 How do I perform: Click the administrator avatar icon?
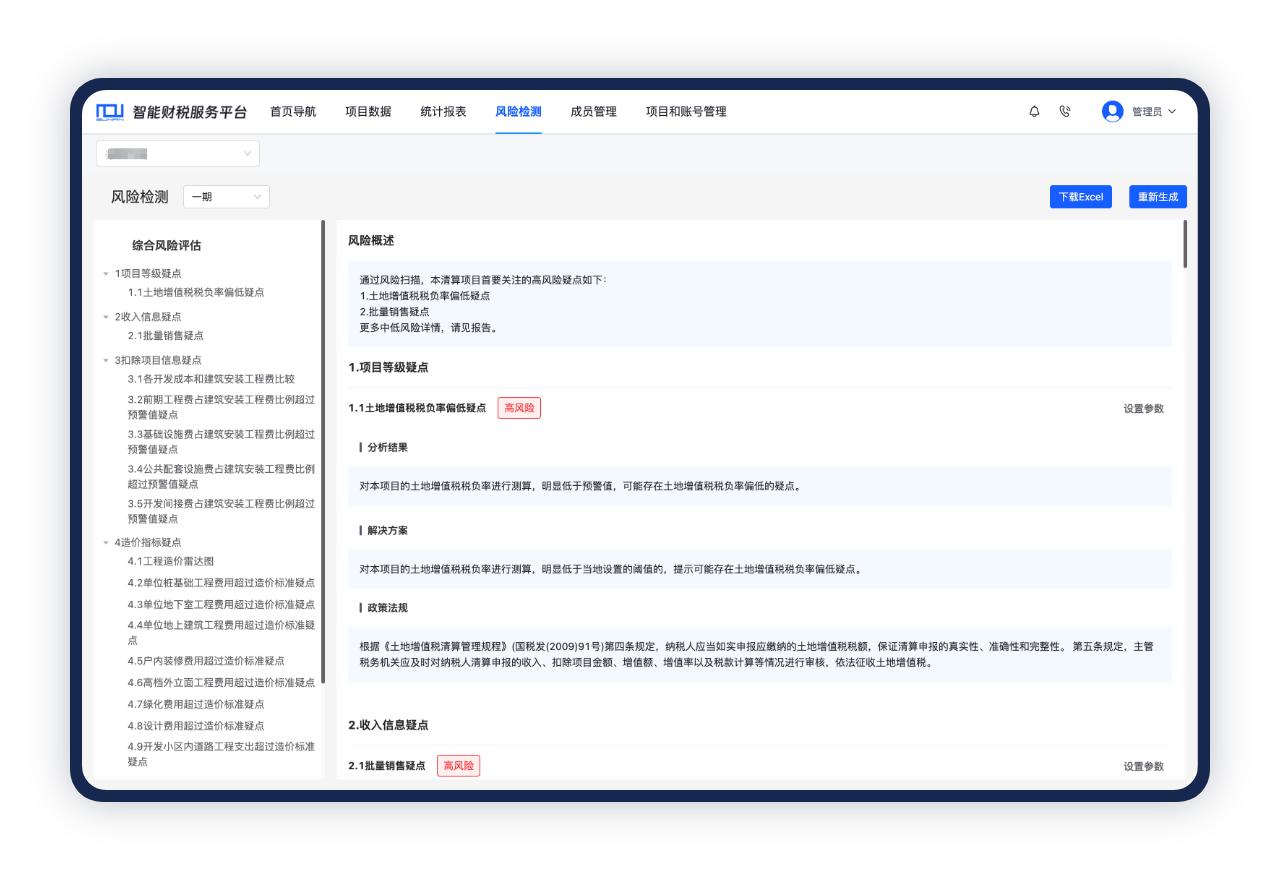1112,112
